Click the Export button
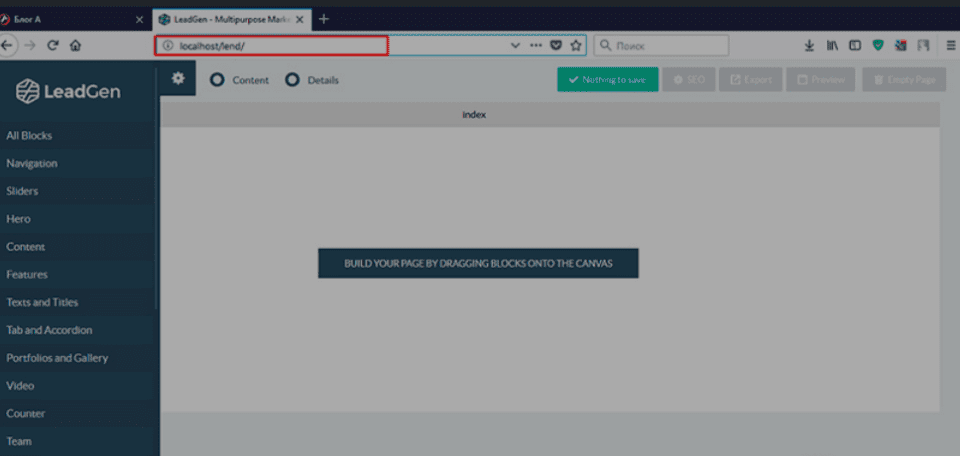This screenshot has width=960, height=456. (x=750, y=80)
